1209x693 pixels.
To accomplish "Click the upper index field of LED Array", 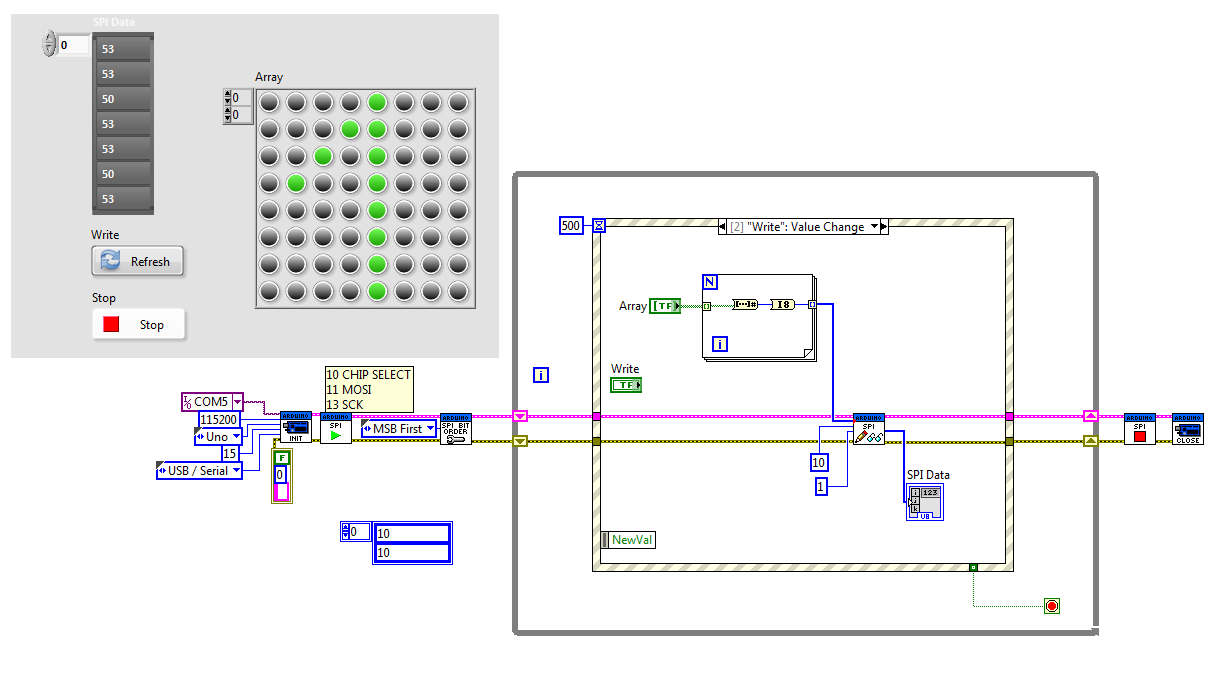I will coord(241,98).
